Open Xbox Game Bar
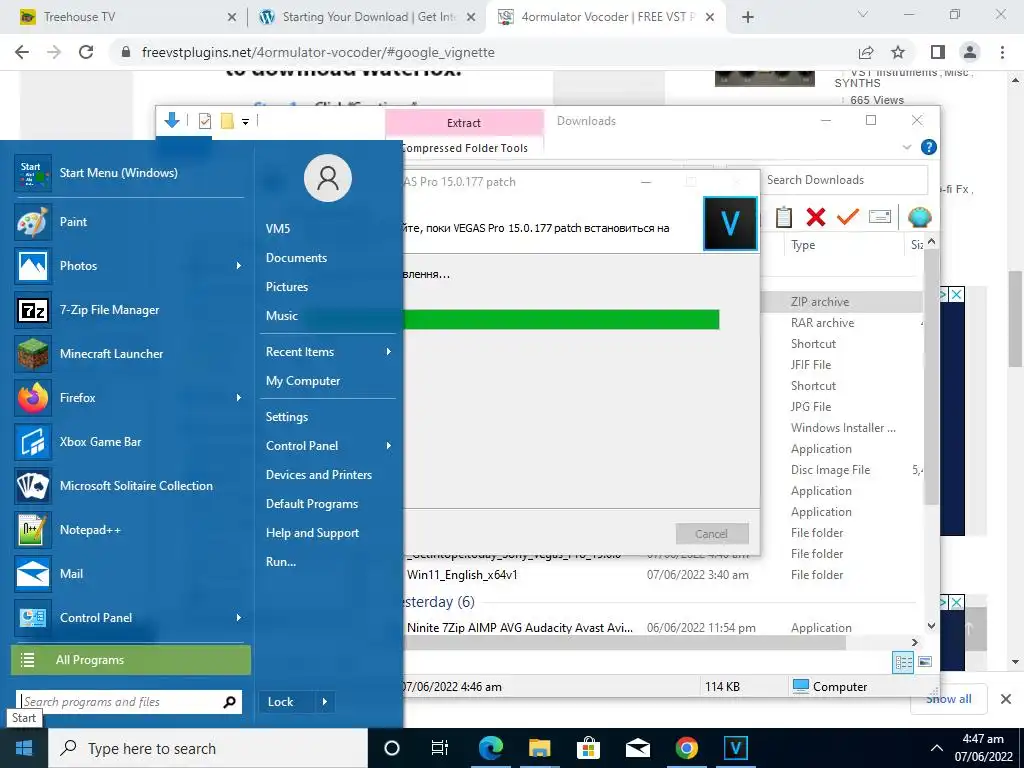Screen dimensions: 1024x768 pos(127,442)
